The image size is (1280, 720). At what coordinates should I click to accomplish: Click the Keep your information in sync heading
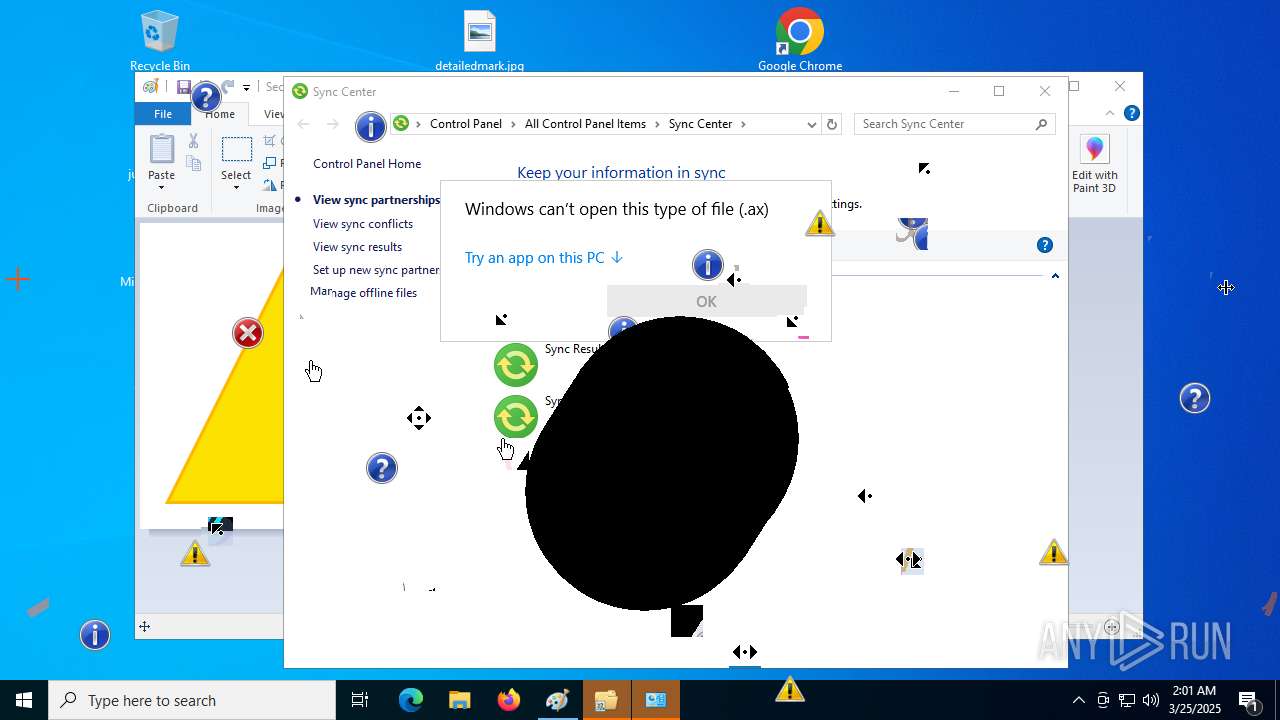coord(621,173)
